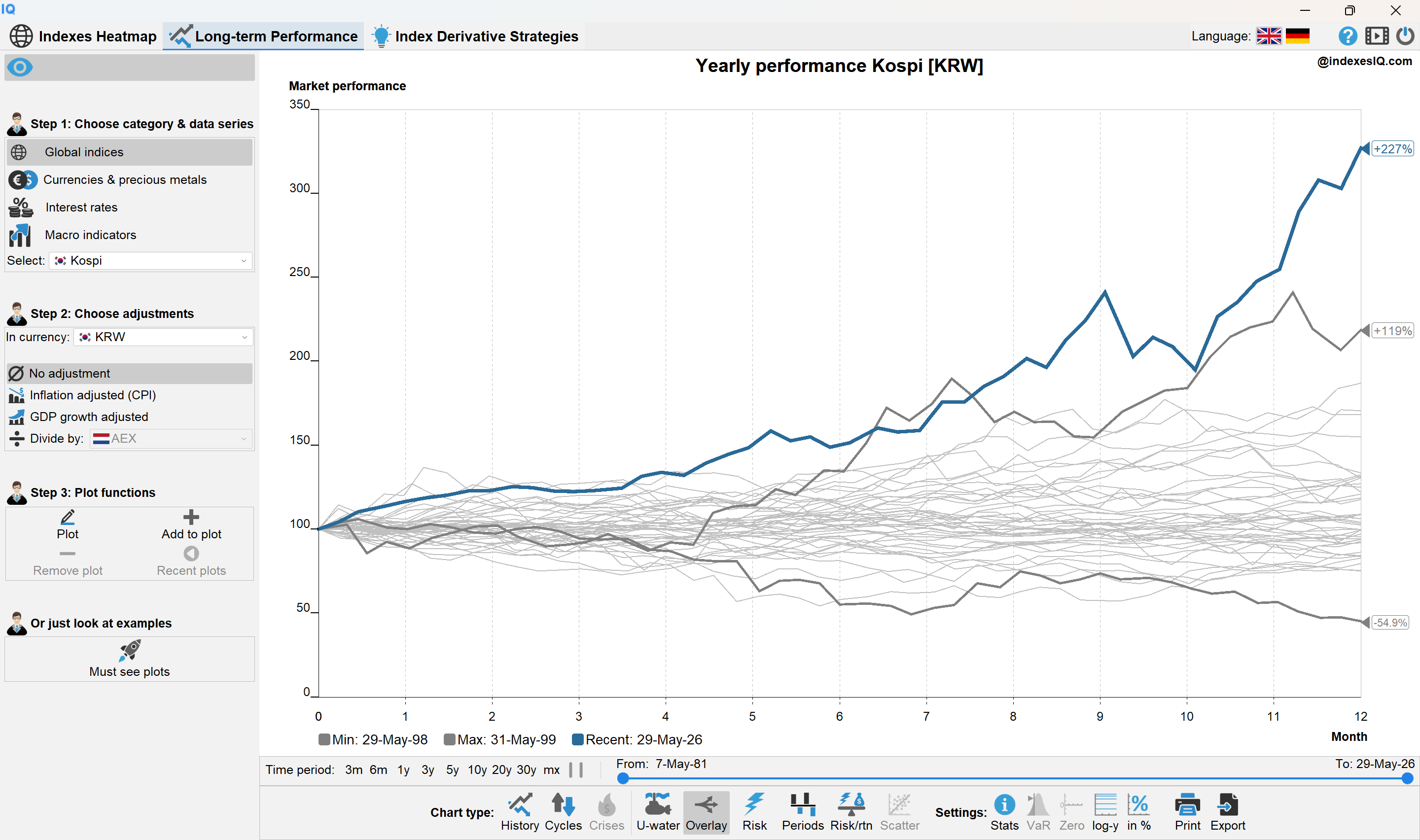Switch language to English flag
The height and width of the screenshot is (840, 1420).
[1268, 36]
